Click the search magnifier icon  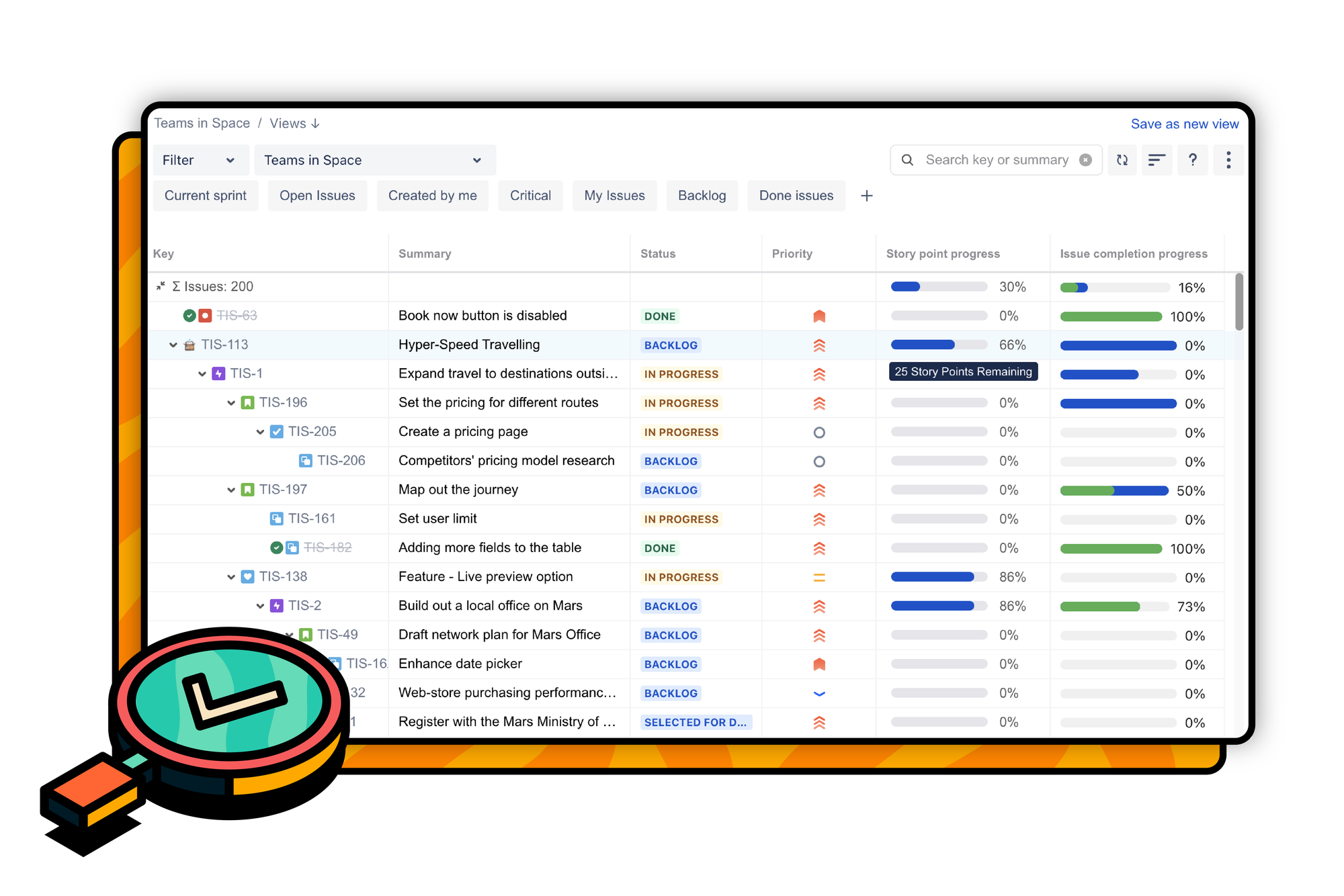[x=907, y=159]
